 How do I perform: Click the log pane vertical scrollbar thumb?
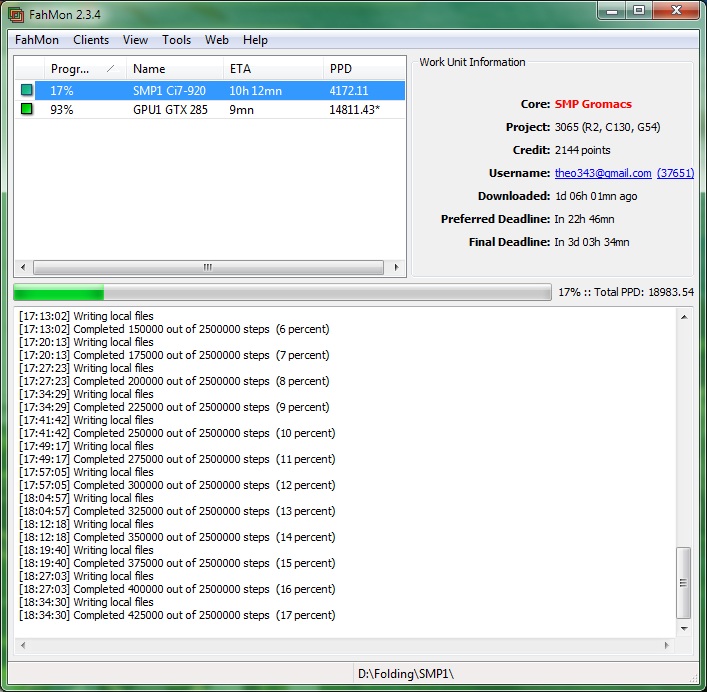(x=684, y=583)
